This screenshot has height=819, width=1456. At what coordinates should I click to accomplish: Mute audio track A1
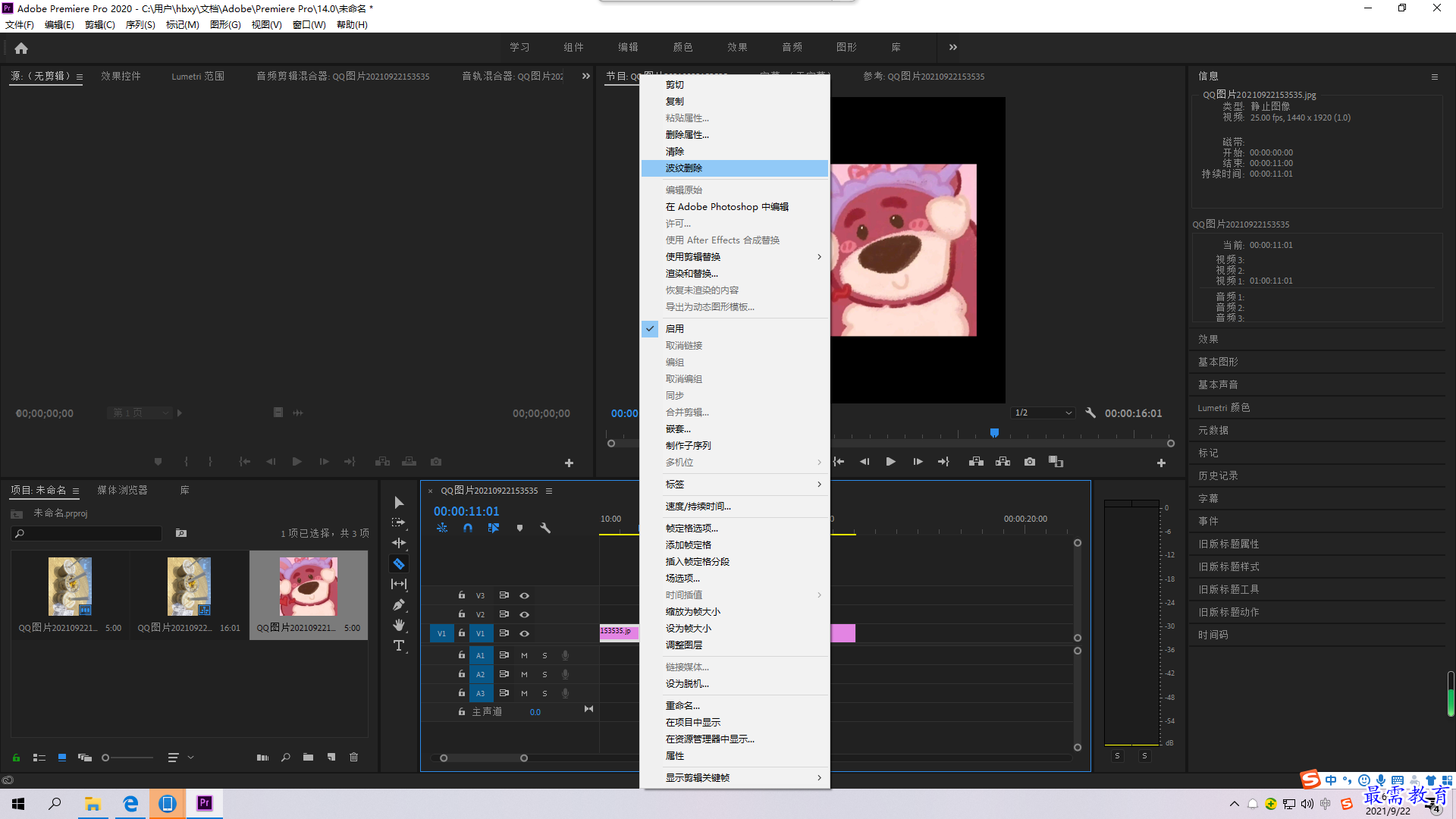524,655
